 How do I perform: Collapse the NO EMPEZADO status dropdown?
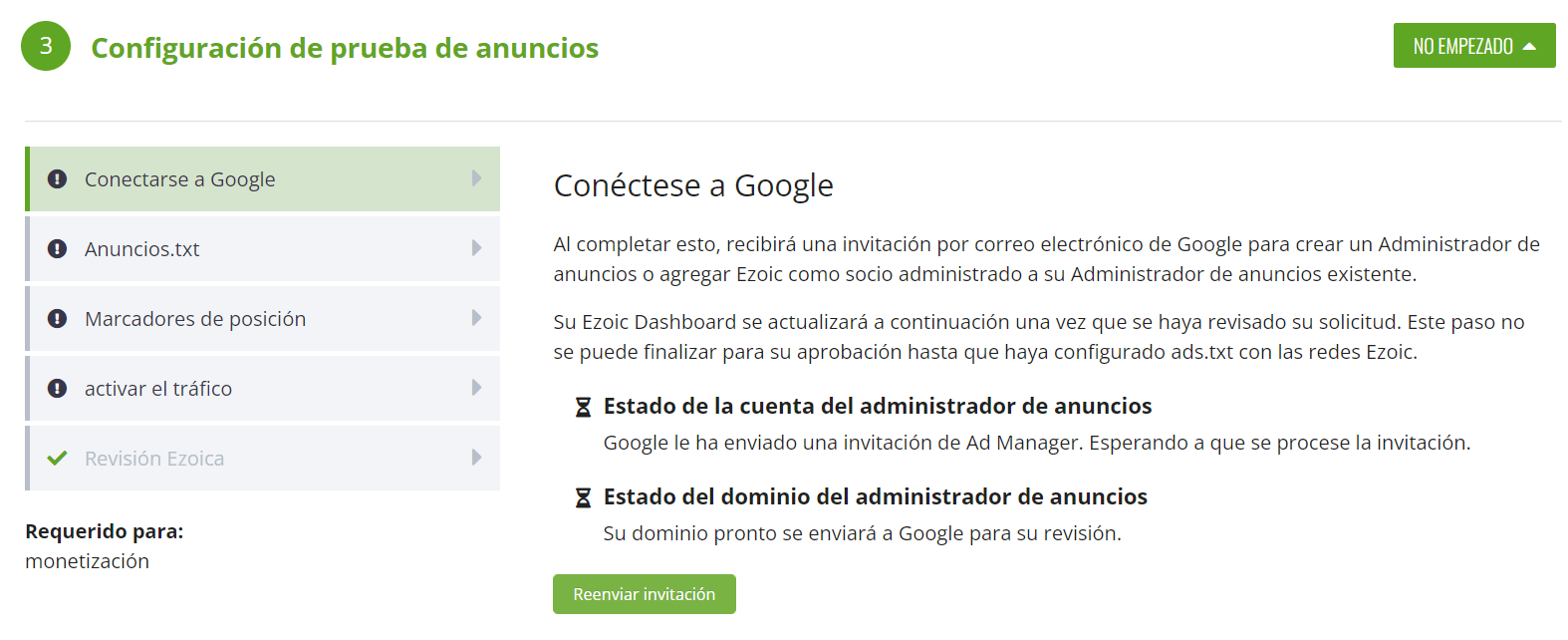point(1474,45)
